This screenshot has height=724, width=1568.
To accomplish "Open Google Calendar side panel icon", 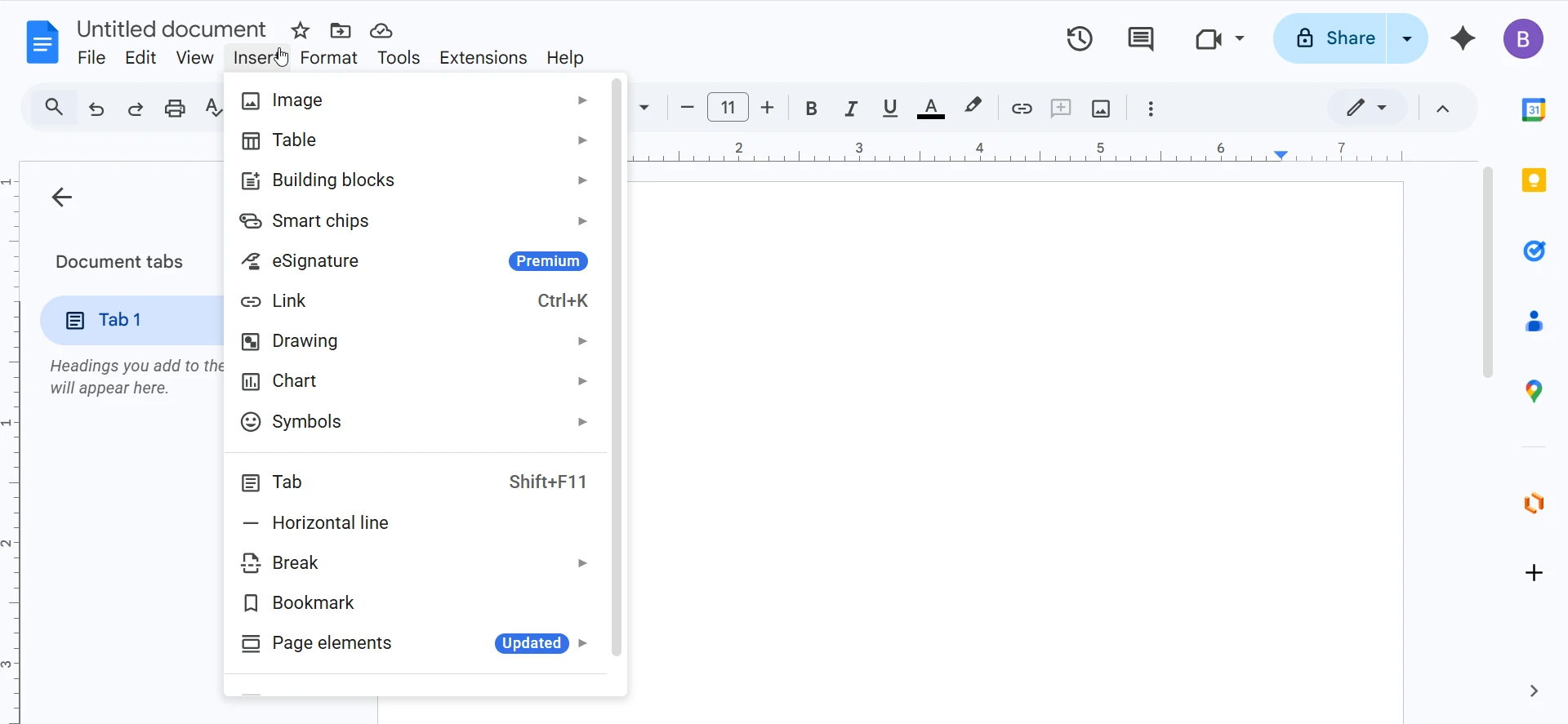I will click(1534, 109).
